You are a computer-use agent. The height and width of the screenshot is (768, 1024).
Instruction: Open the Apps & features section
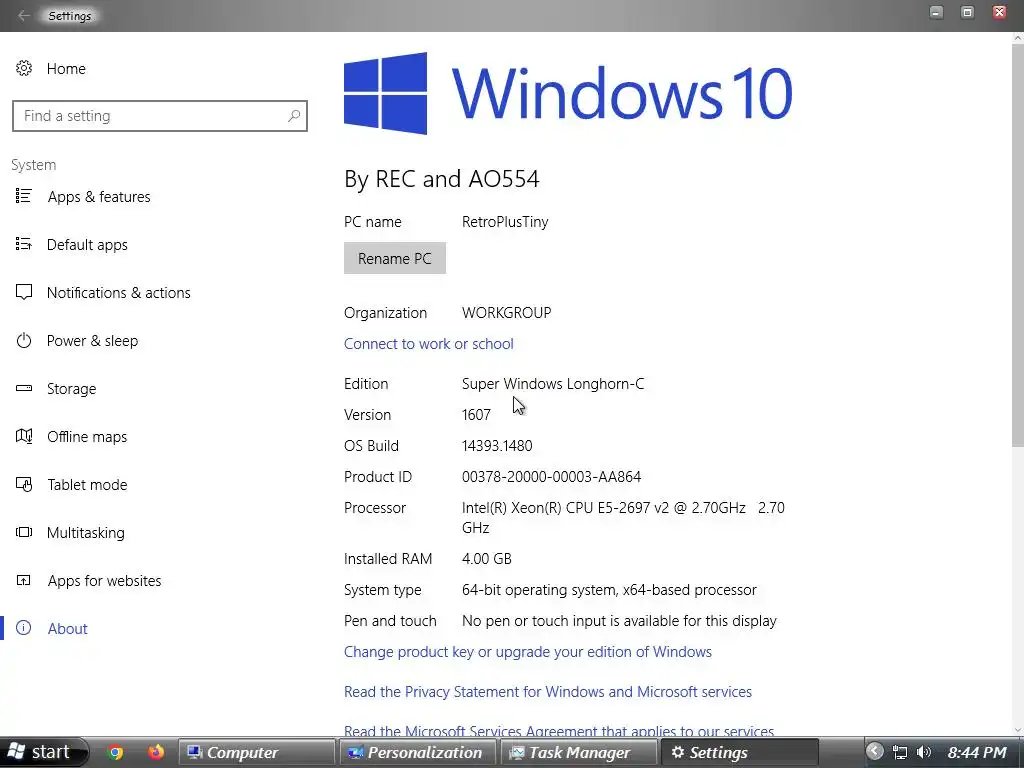coord(99,197)
